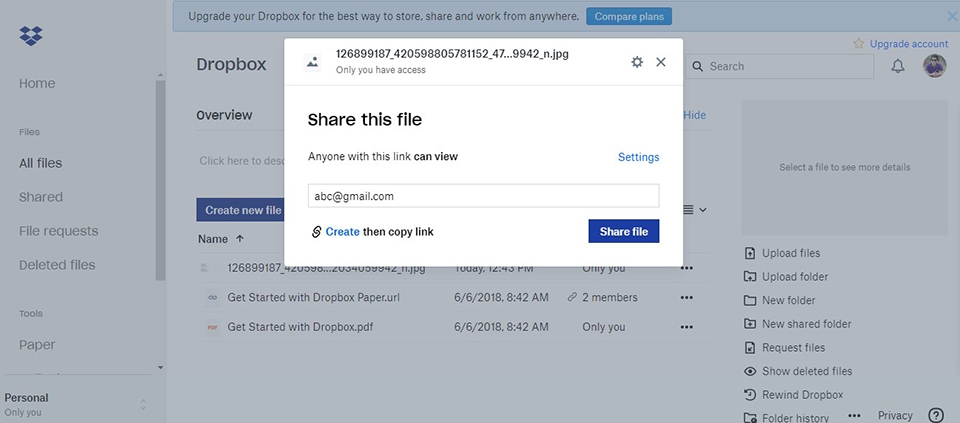
Task: Select Get Started with Dropbox Paper.url file
Action: pos(313,298)
